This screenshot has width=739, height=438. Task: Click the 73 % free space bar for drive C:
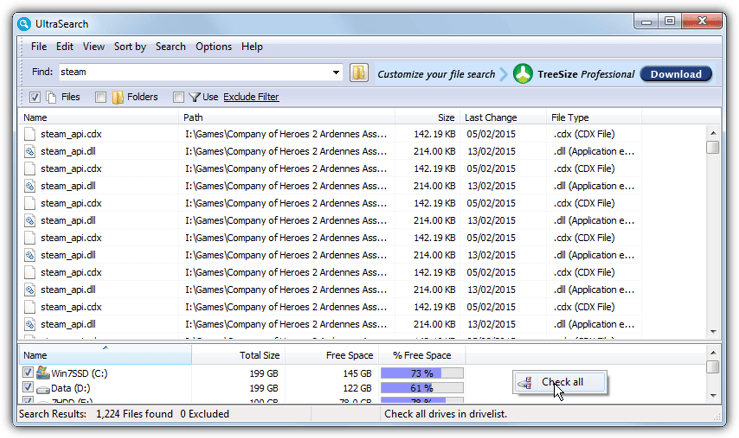tap(422, 373)
